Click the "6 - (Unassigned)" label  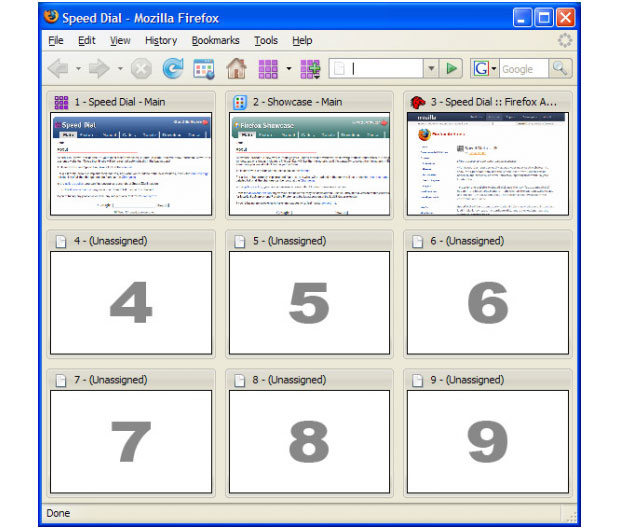[x=467, y=241]
